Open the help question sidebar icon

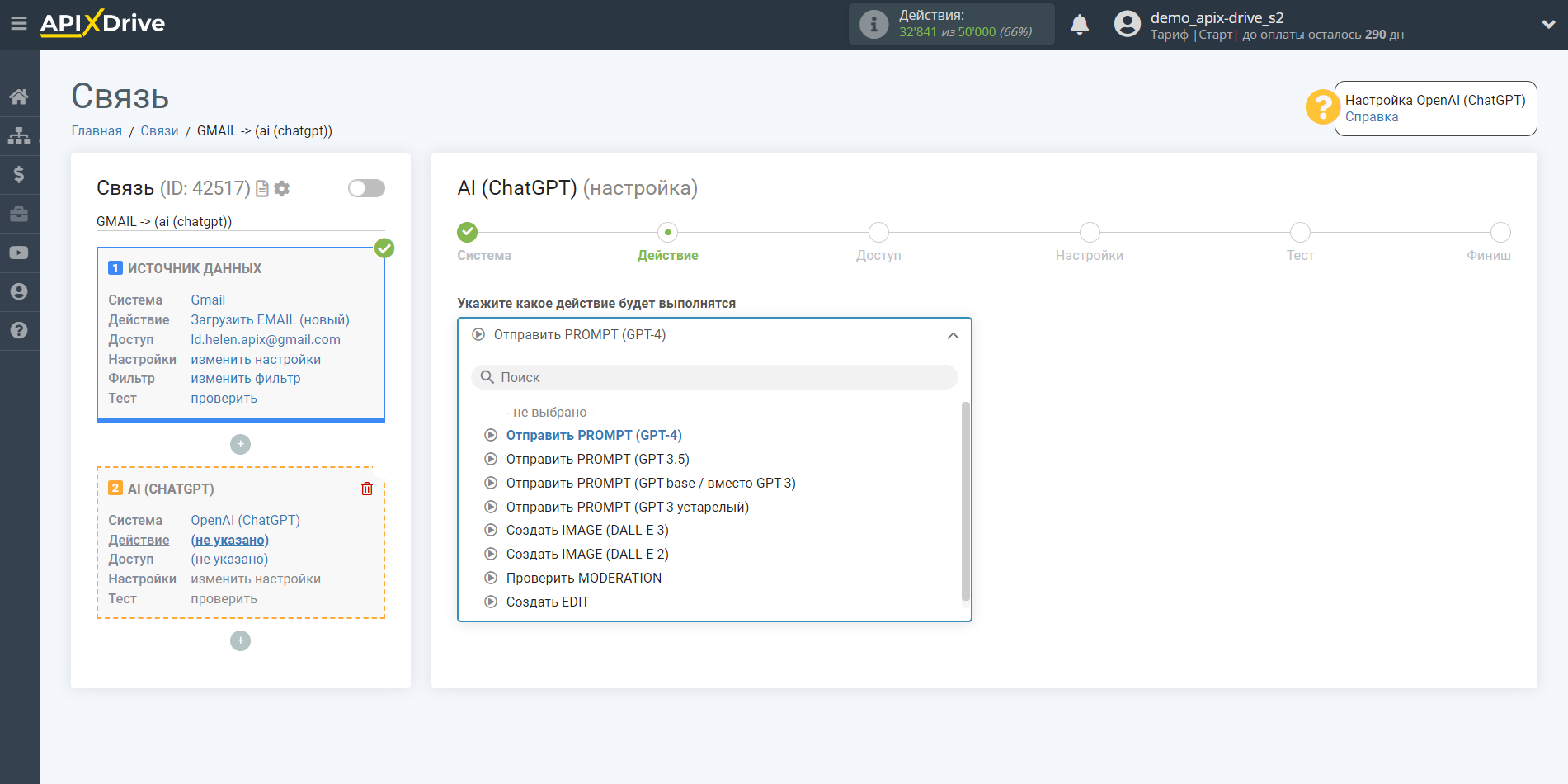pyautogui.click(x=19, y=330)
